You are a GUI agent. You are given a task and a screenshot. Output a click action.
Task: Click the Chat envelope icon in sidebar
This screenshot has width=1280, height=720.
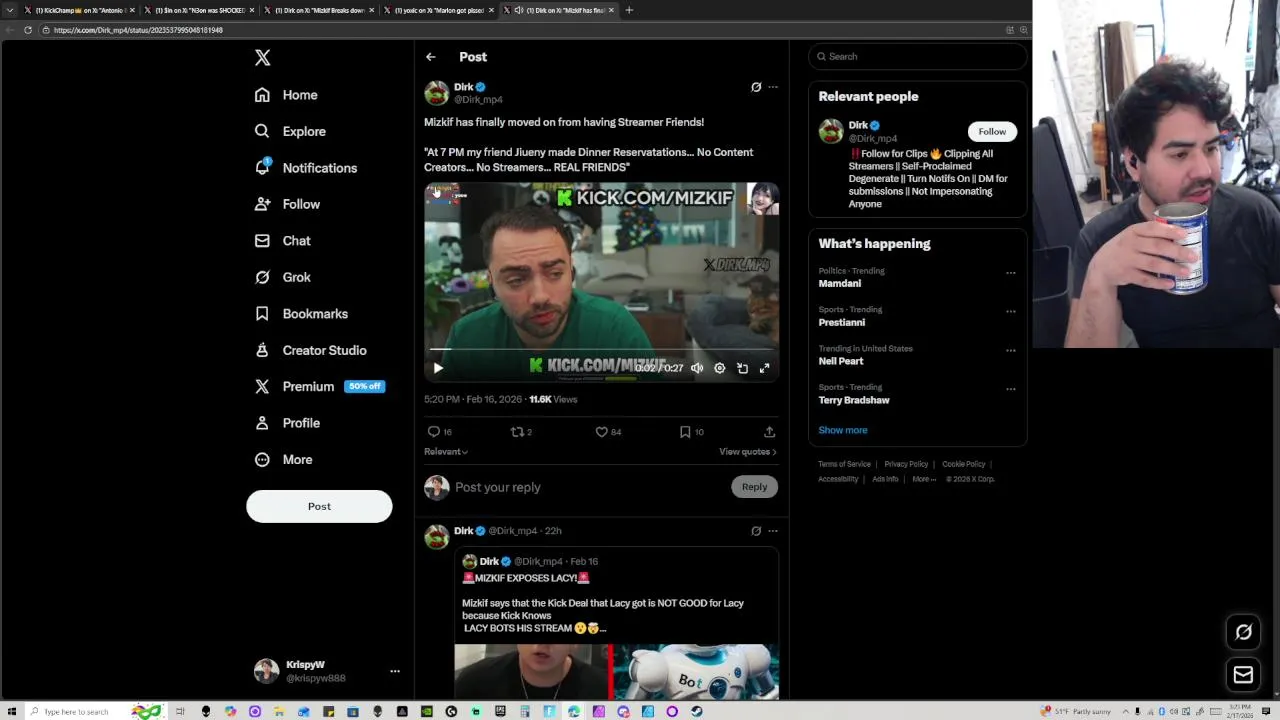tap(262, 241)
